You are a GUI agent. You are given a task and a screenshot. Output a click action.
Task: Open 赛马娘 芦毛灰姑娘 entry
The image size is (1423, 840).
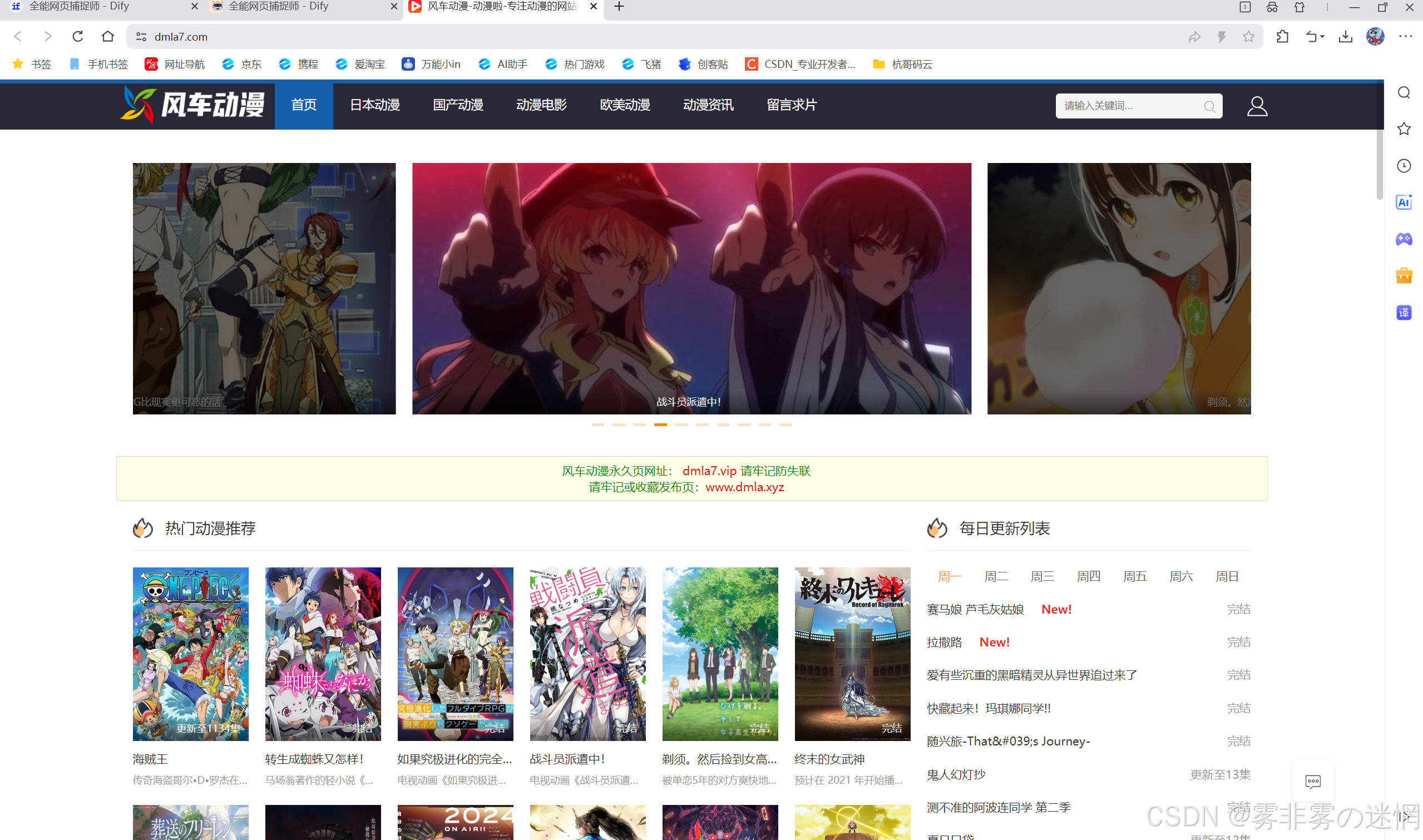(x=975, y=610)
